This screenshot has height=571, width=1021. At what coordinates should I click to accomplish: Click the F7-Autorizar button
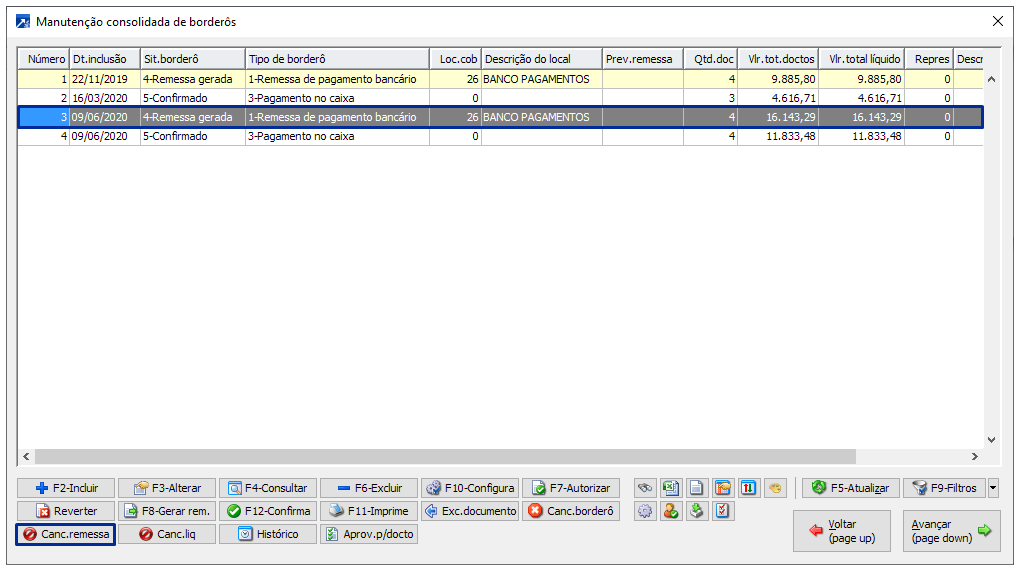(x=570, y=488)
